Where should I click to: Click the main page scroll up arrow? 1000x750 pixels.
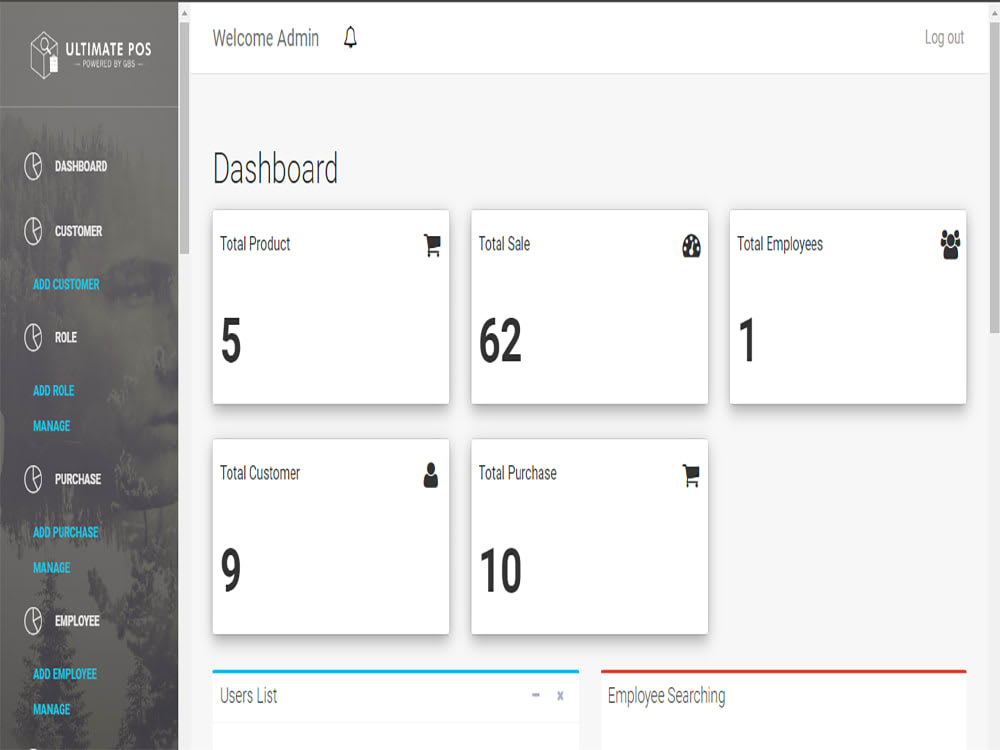coord(994,12)
